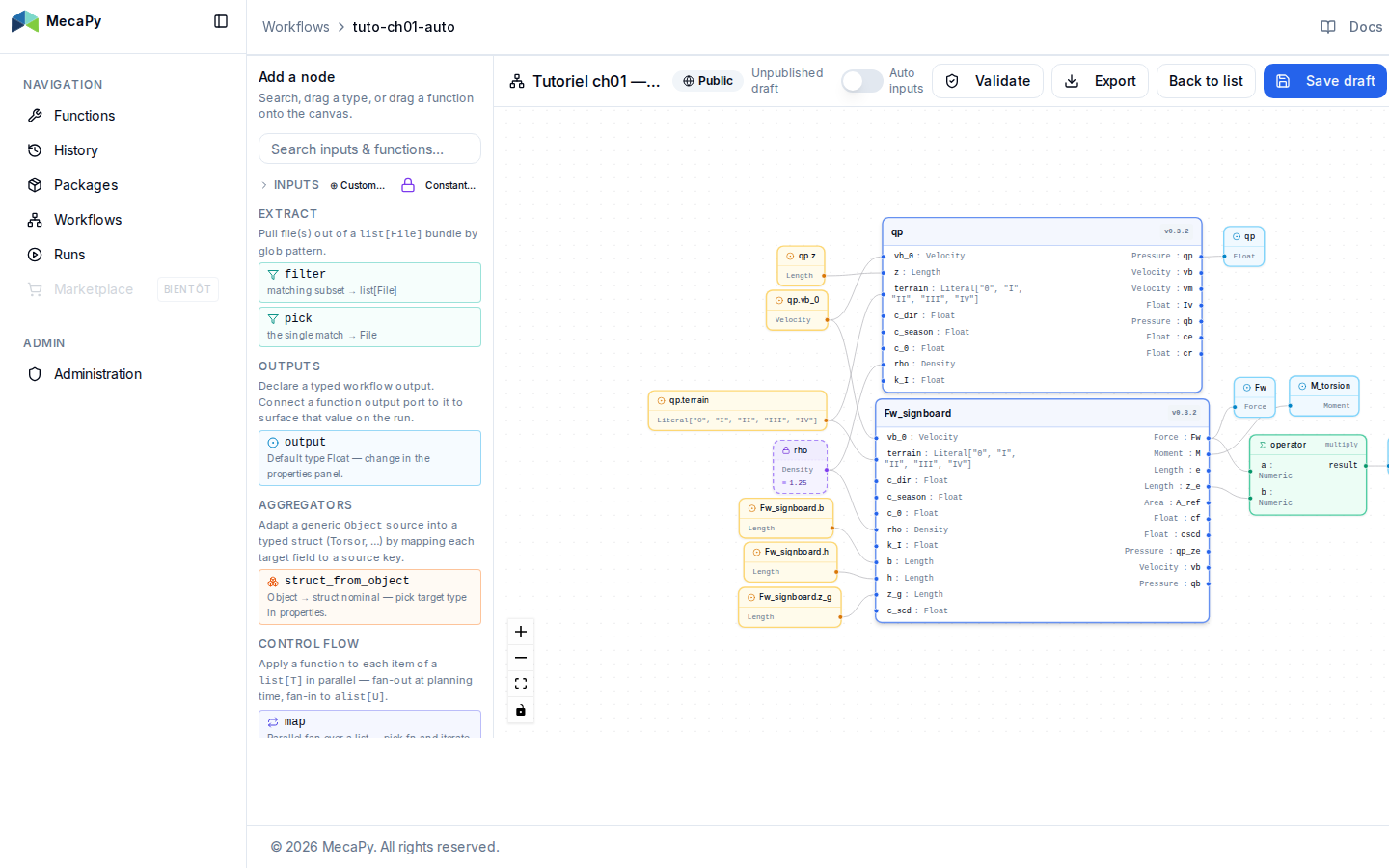This screenshot has height=868, width=1389.
Task: Select the Fw_signboard.h input node
Action: point(791,561)
